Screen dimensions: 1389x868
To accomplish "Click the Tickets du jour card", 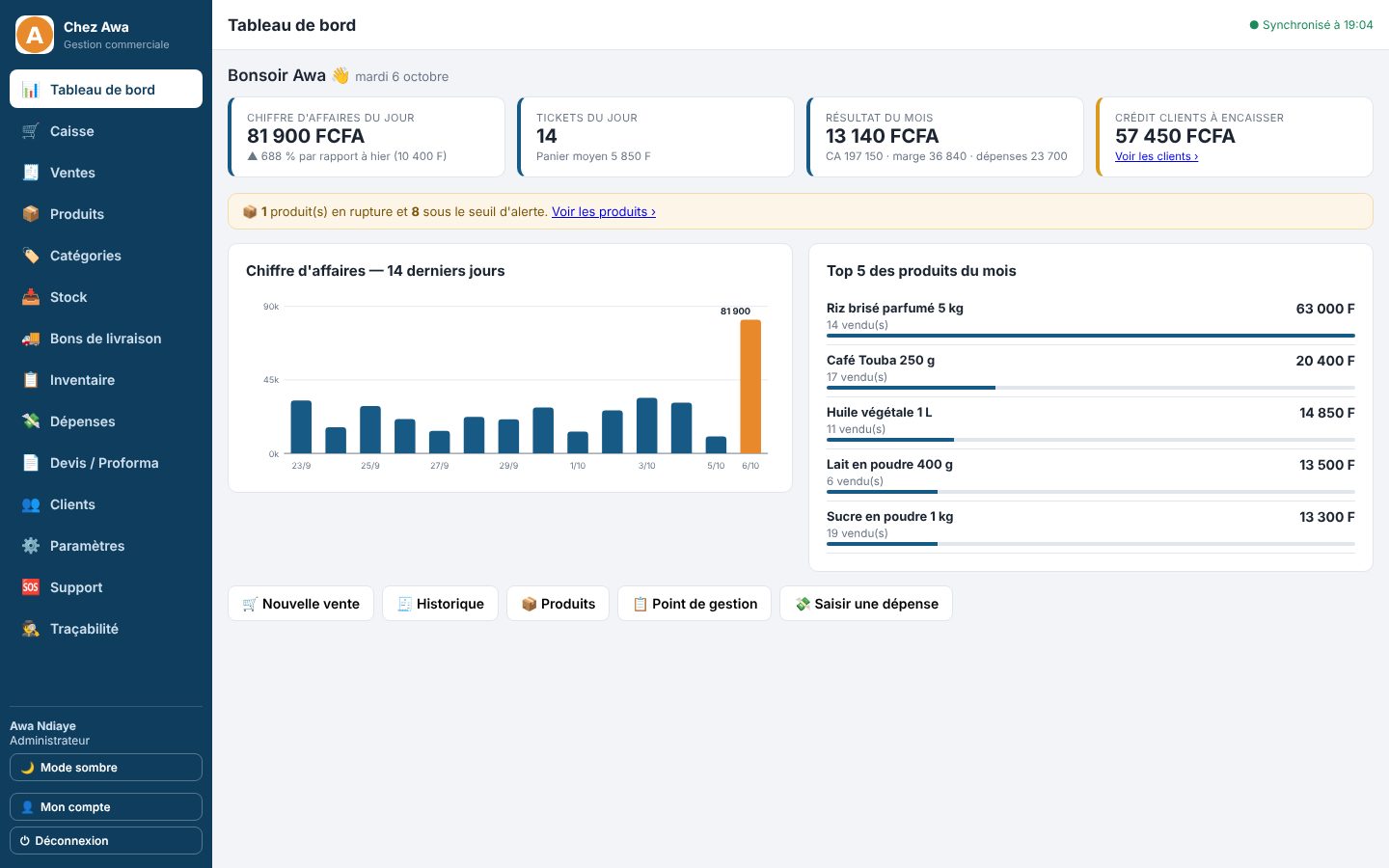I will click(x=656, y=137).
